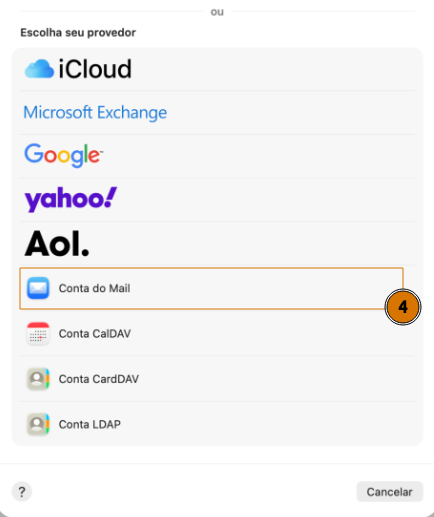The image size is (434, 517).
Task: Open help with the question mark button
Action: (x=22, y=492)
